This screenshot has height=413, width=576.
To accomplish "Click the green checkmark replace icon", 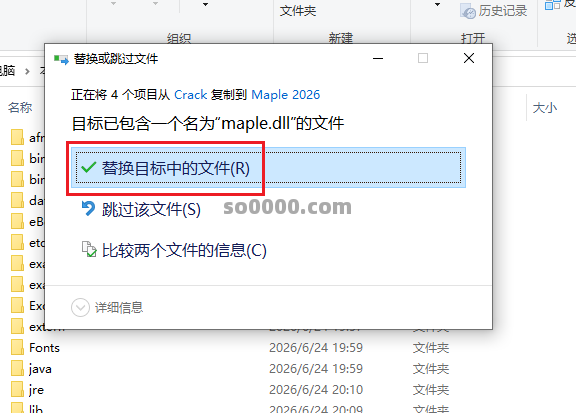I will point(89,168).
